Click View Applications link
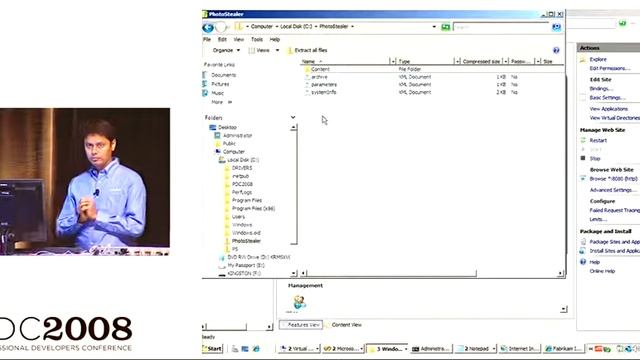Screen dimensions: 640x360 coord(609,109)
